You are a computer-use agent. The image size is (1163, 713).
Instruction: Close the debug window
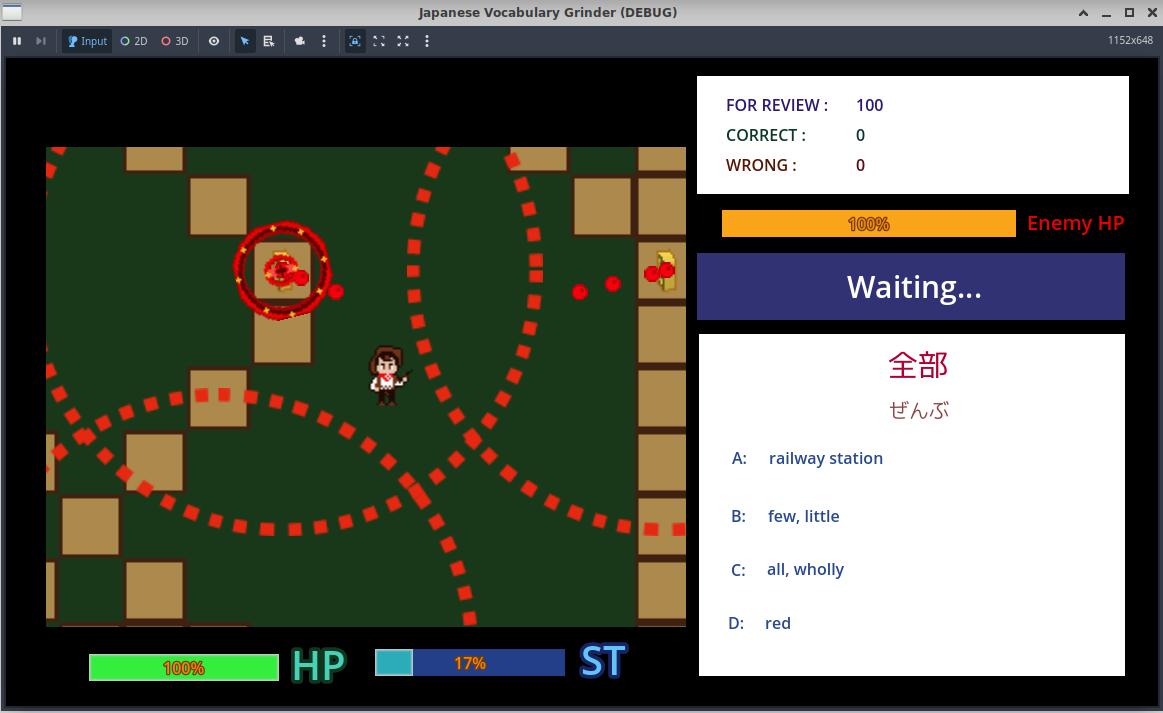1152,13
